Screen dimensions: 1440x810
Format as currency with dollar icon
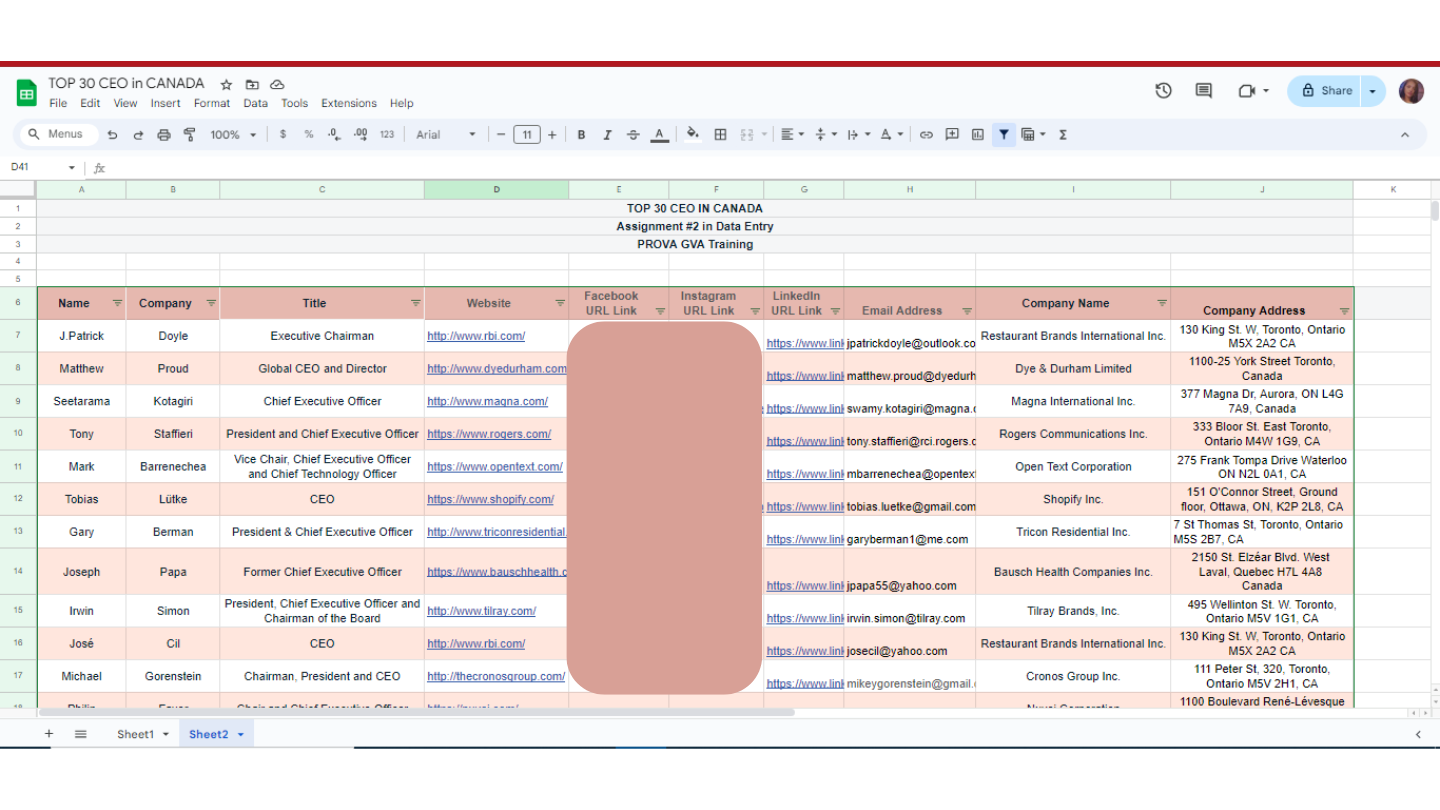click(283, 135)
